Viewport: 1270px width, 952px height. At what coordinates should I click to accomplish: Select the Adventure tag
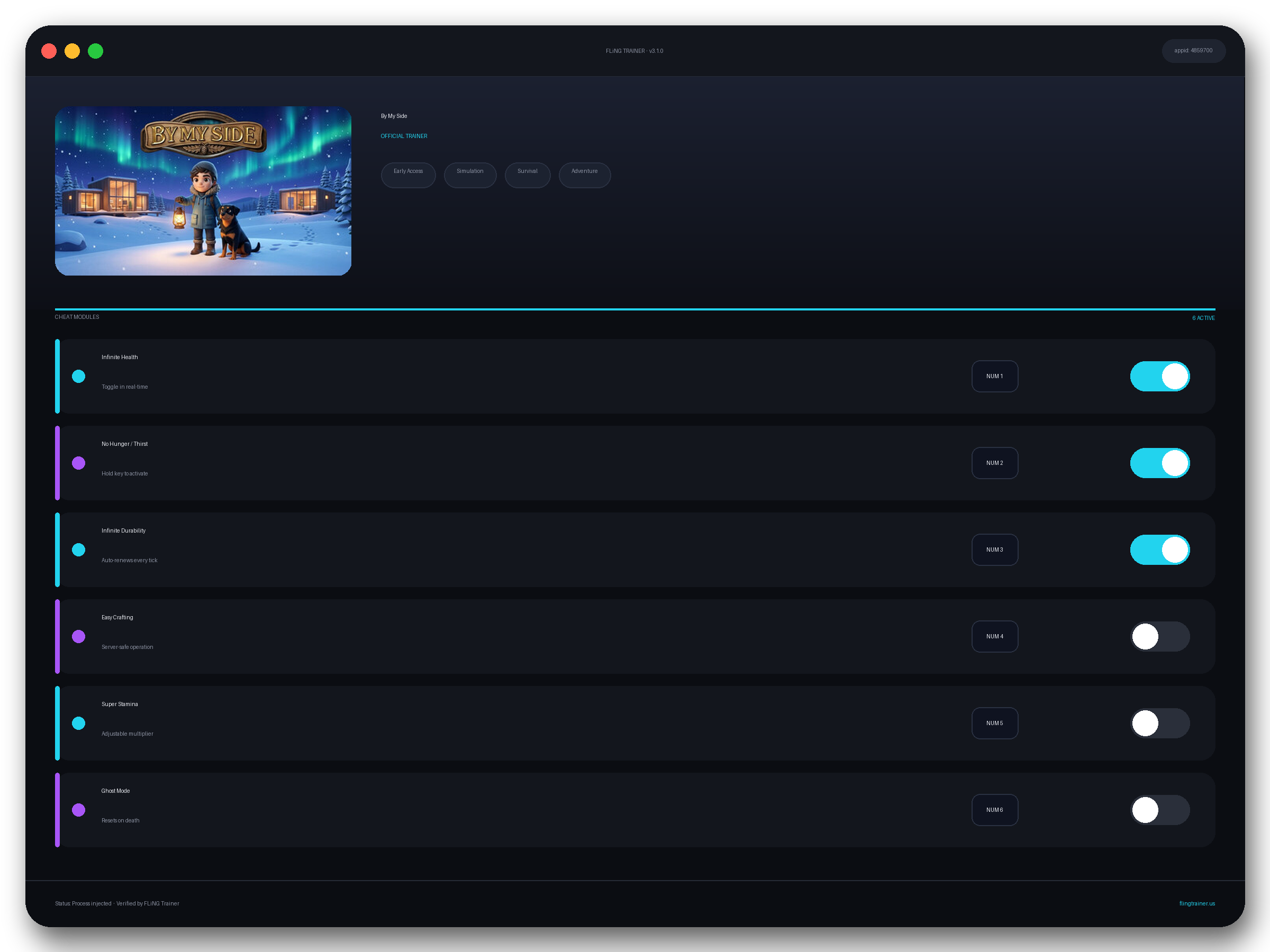(585, 175)
